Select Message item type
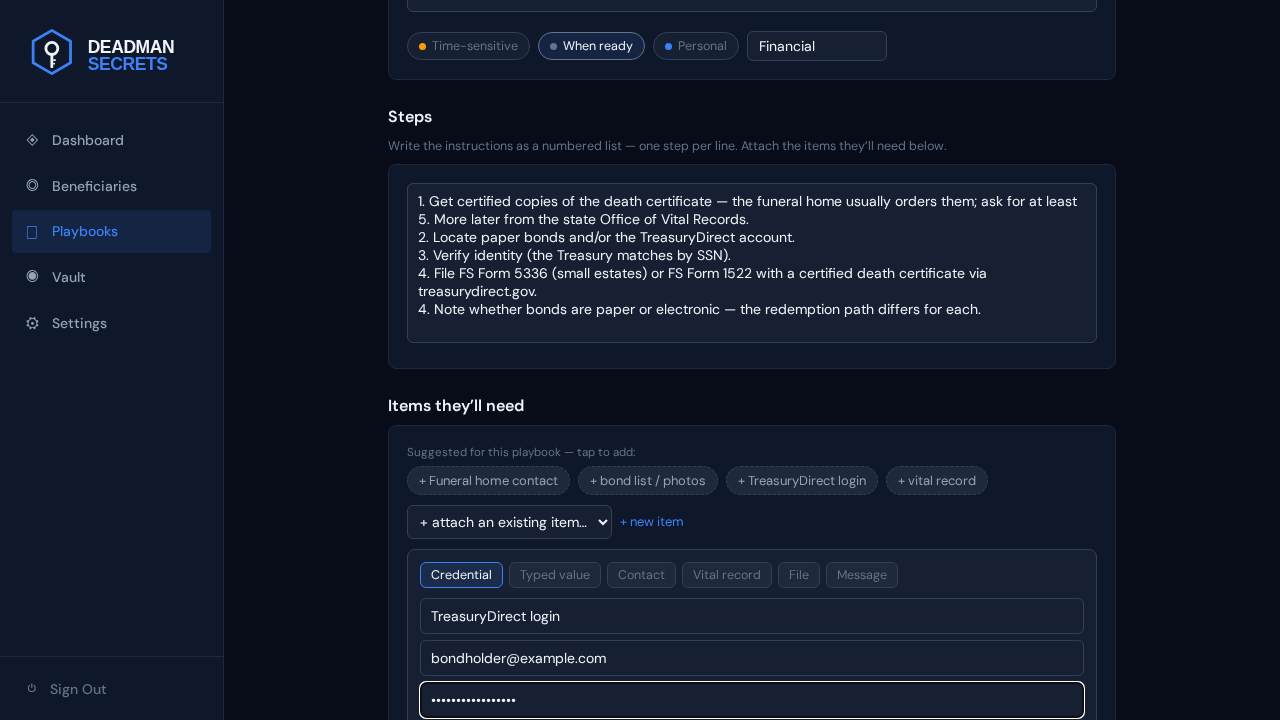 coord(862,575)
